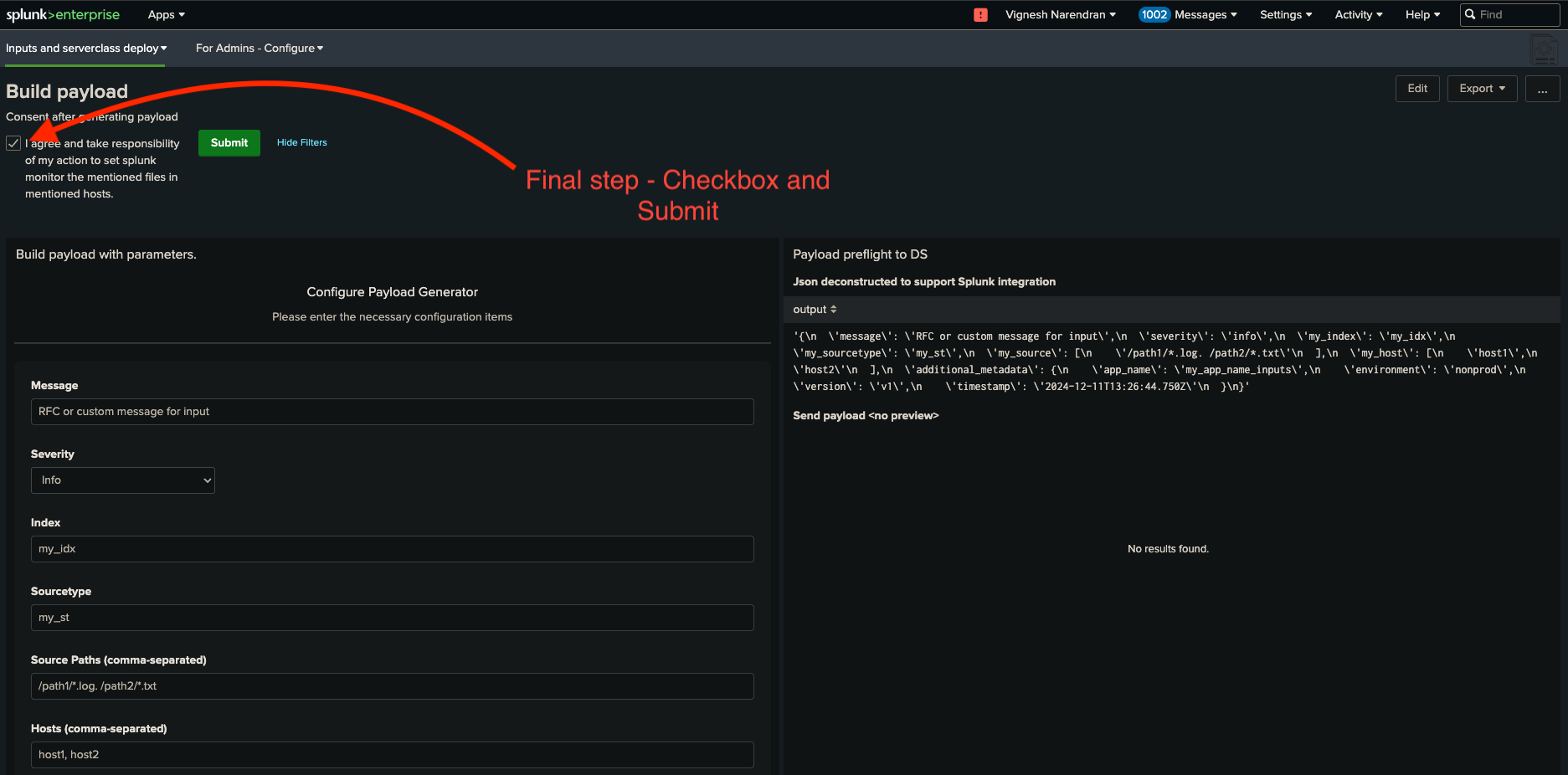
Task: Click the JSON output payload text
Action: 1165,362
